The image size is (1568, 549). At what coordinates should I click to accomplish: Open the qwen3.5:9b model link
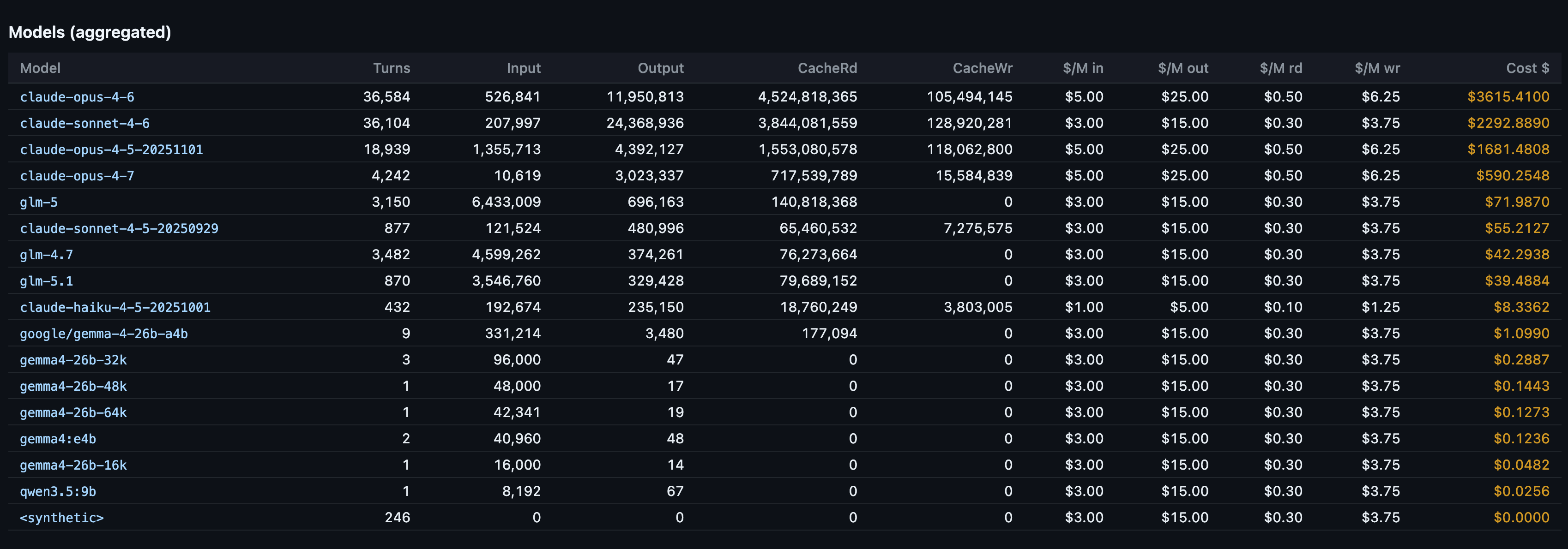coord(58,492)
